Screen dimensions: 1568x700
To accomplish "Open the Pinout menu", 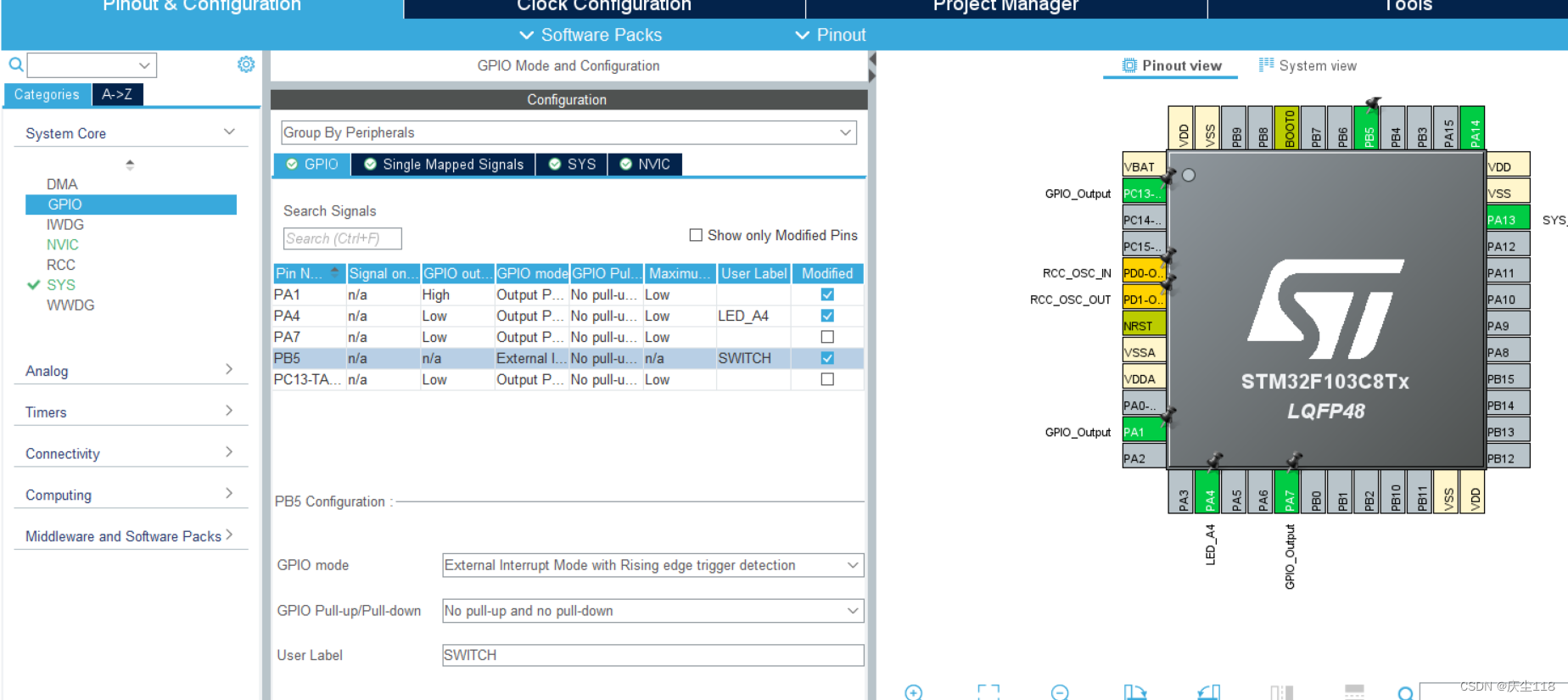I will pyautogui.click(x=831, y=35).
